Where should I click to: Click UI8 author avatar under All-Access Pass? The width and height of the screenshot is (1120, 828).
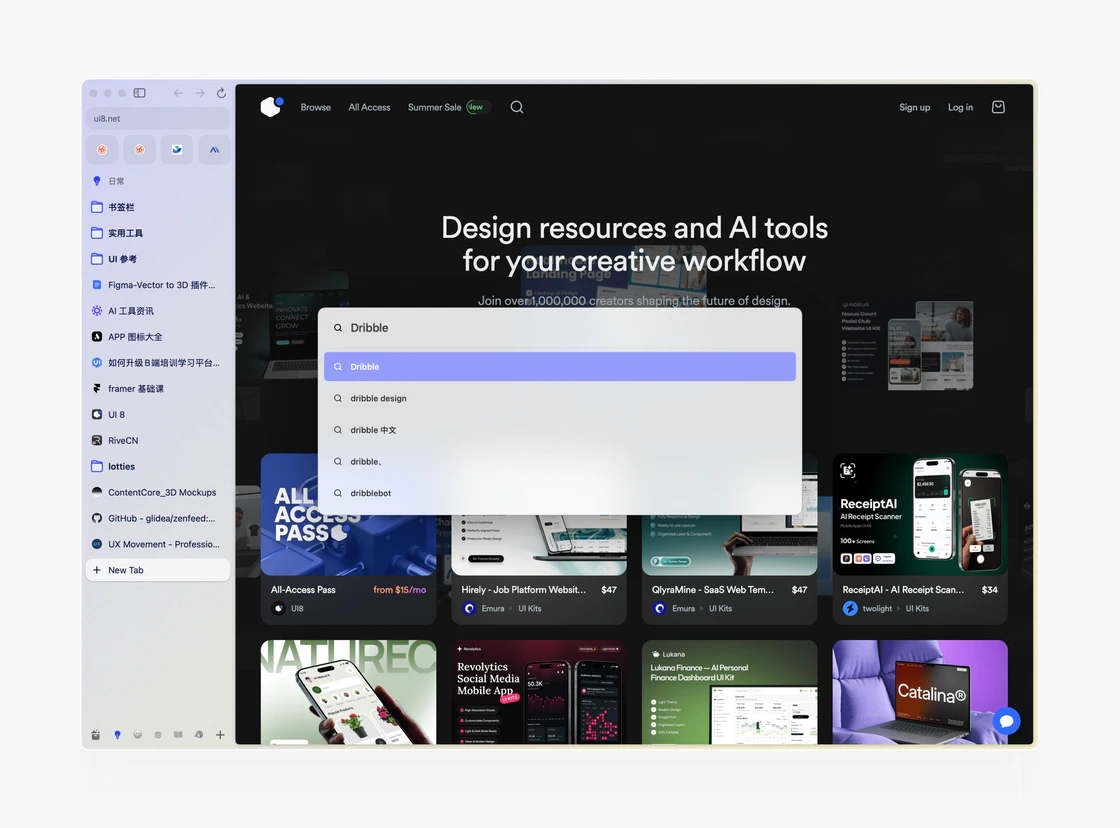(279, 609)
